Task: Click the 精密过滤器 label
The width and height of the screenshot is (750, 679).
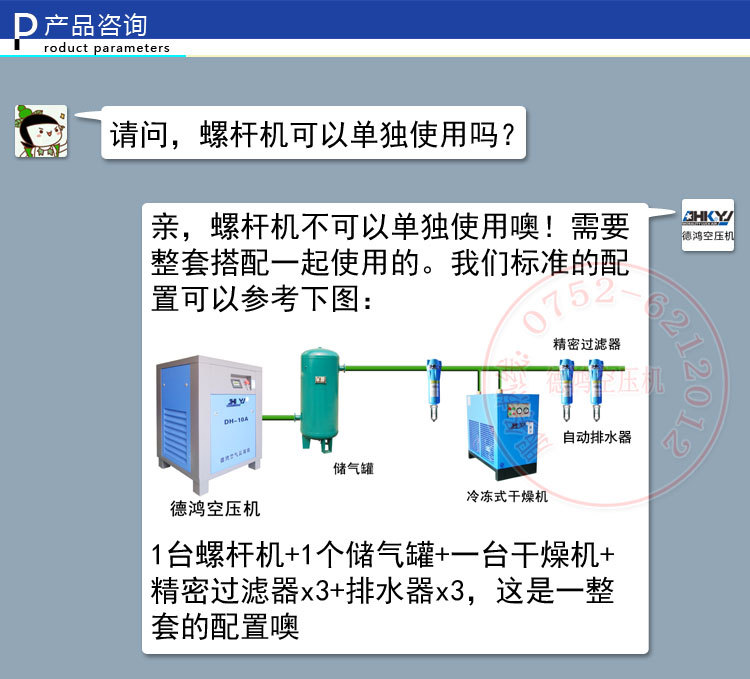Action: pyautogui.click(x=587, y=344)
